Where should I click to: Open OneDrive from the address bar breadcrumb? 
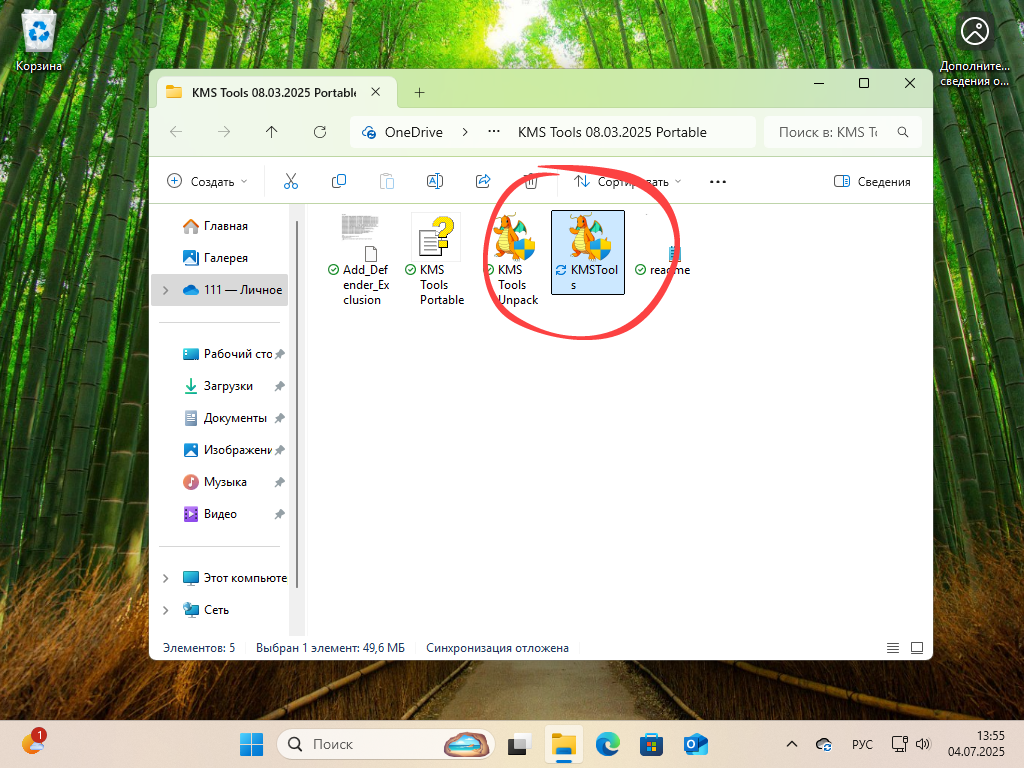413,131
